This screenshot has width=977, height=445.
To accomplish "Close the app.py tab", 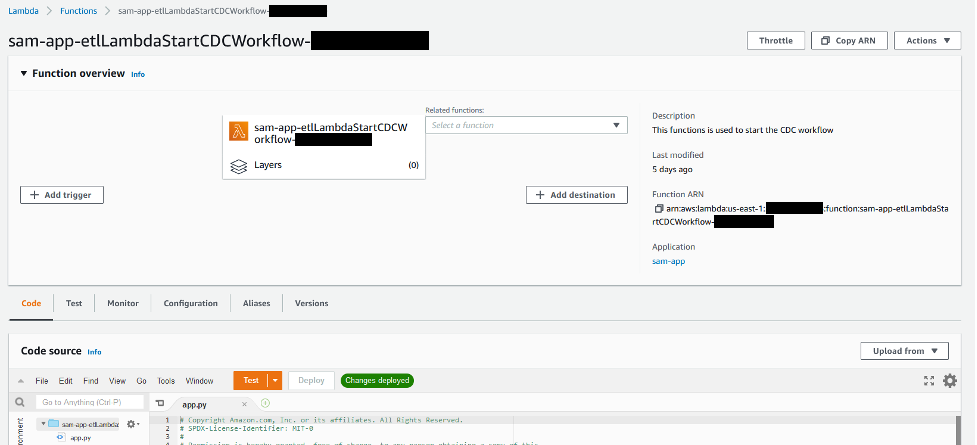I will click(x=244, y=404).
